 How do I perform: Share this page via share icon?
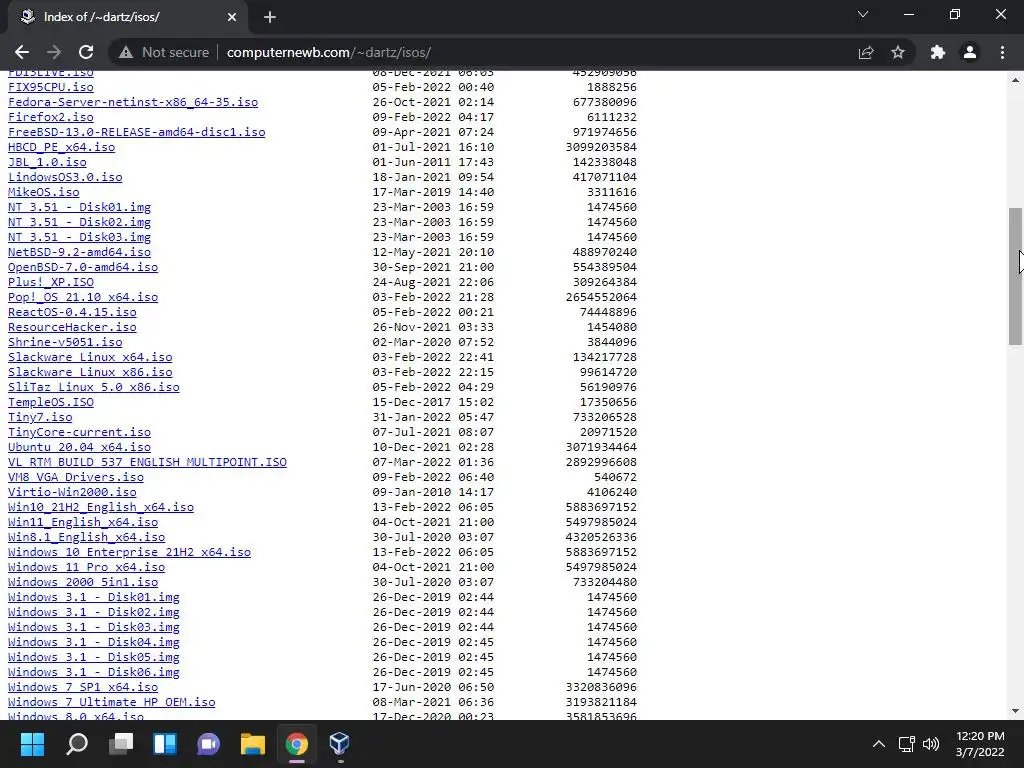[866, 52]
